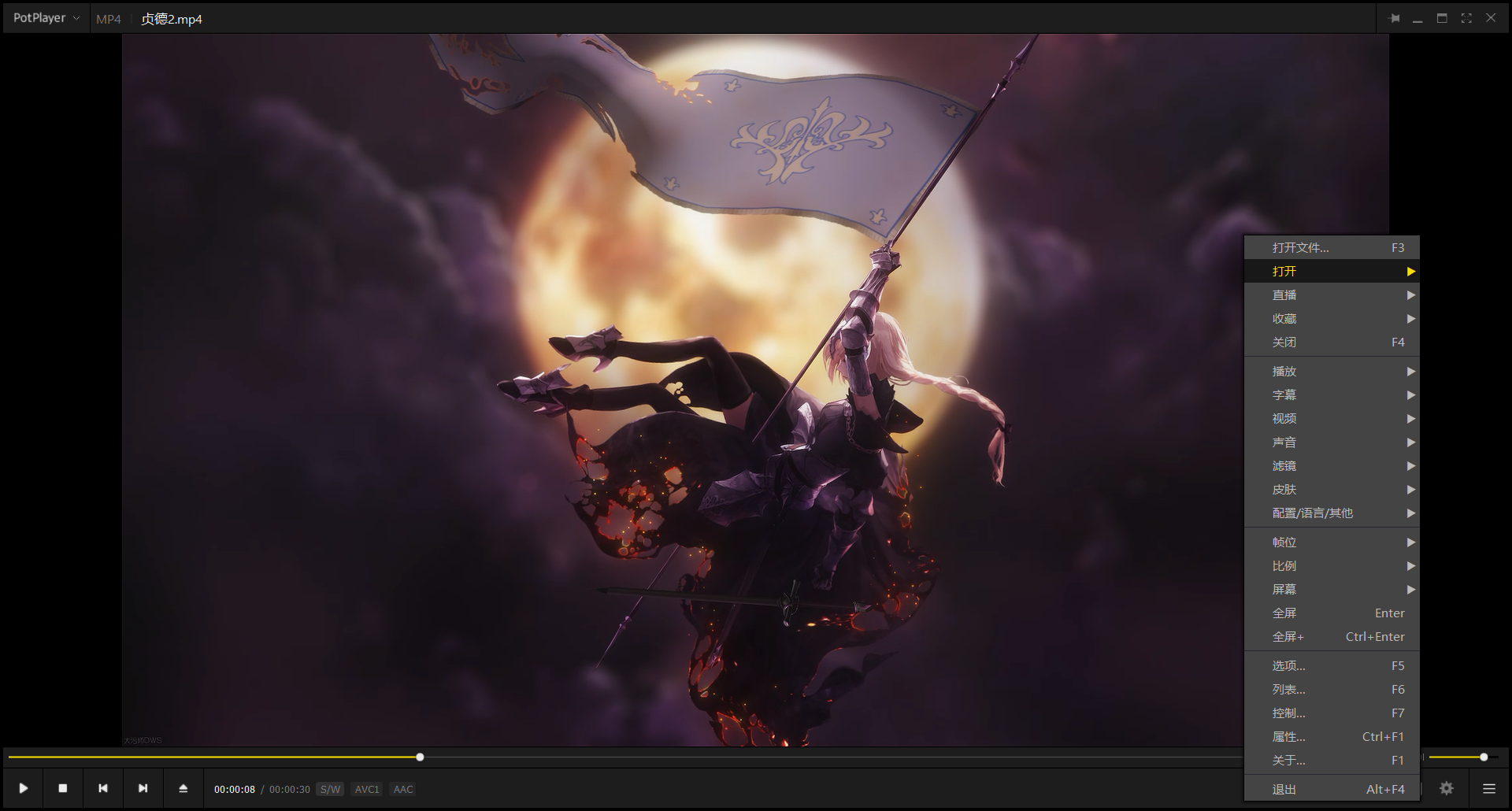Open 关于... menu entry
The image size is (1512, 811).
pos(1332,760)
